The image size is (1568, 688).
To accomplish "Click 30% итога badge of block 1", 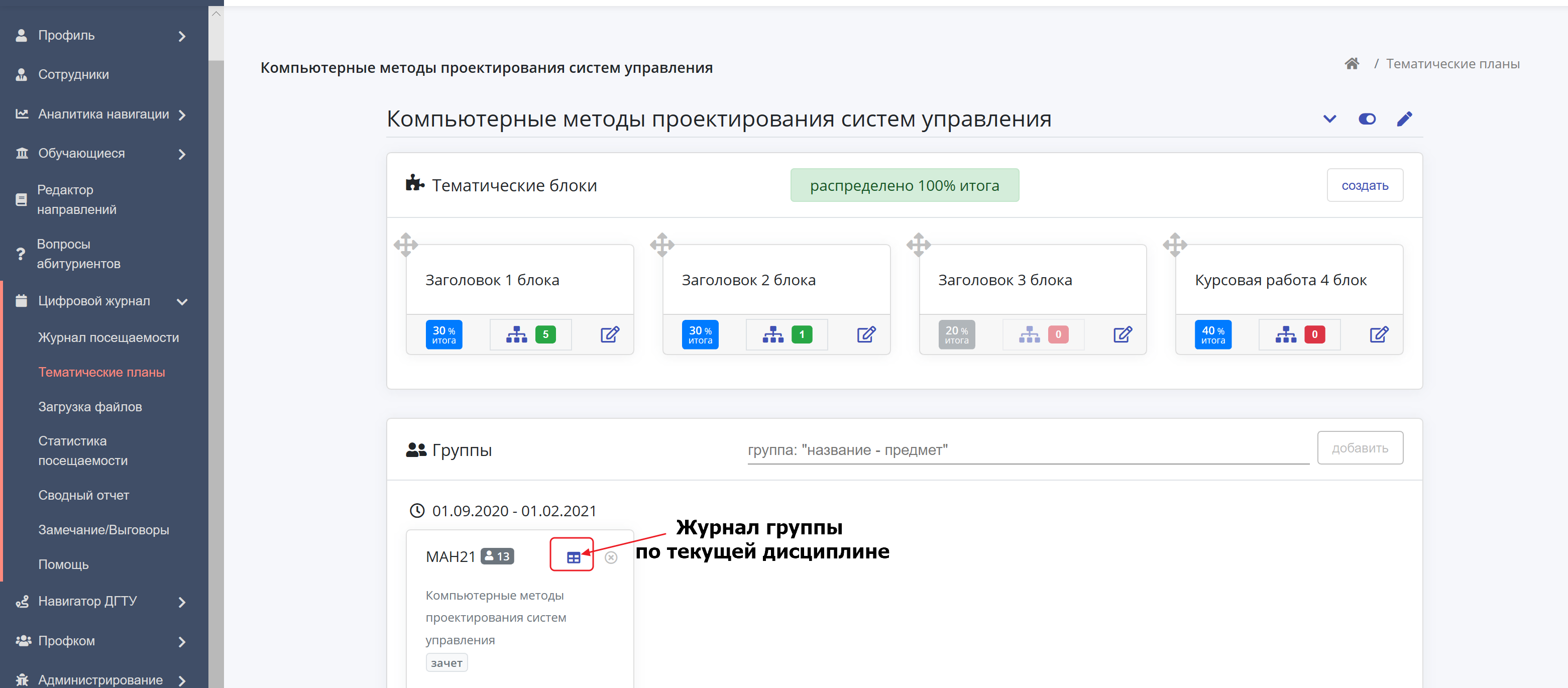I will 443,334.
